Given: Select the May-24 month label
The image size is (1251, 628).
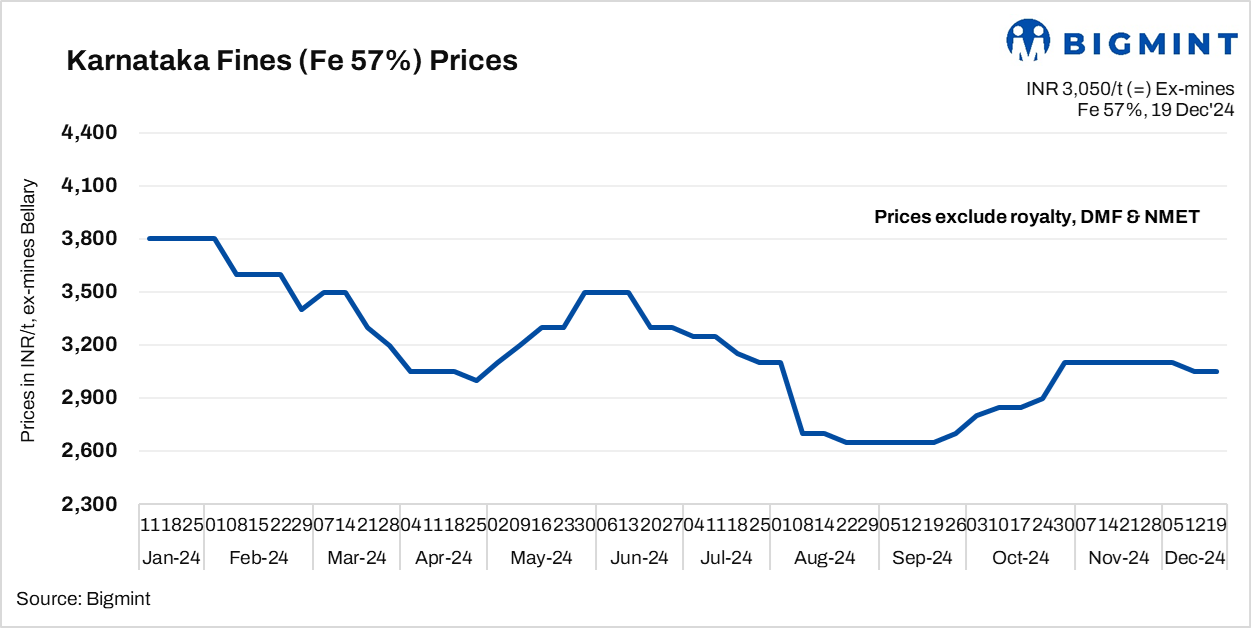Looking at the screenshot, I should (x=542, y=558).
